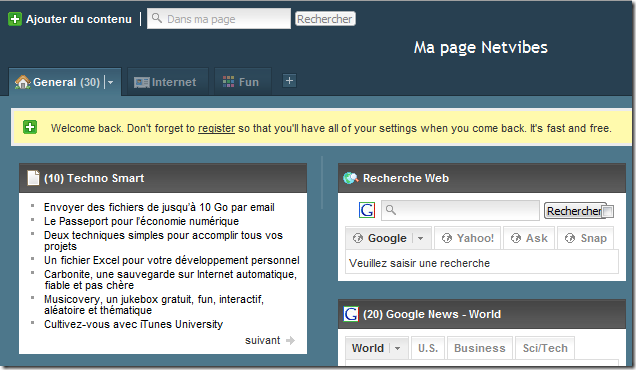Click (20) Google News - World title
The image size is (636, 370).
pyautogui.click(x=432, y=314)
